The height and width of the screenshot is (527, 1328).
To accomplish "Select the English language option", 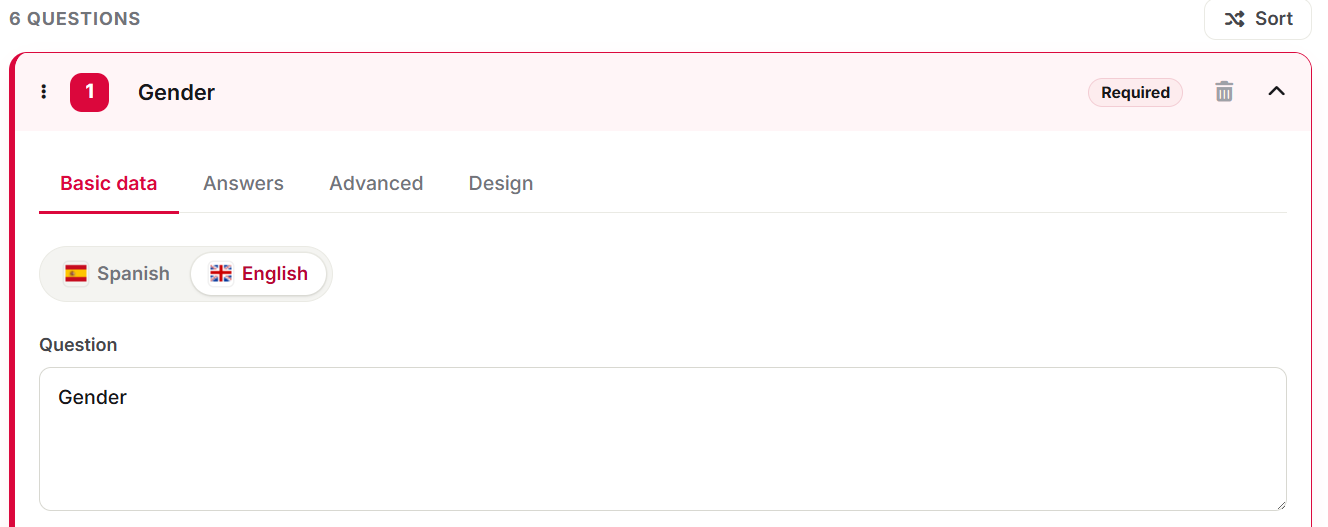I will 259,274.
